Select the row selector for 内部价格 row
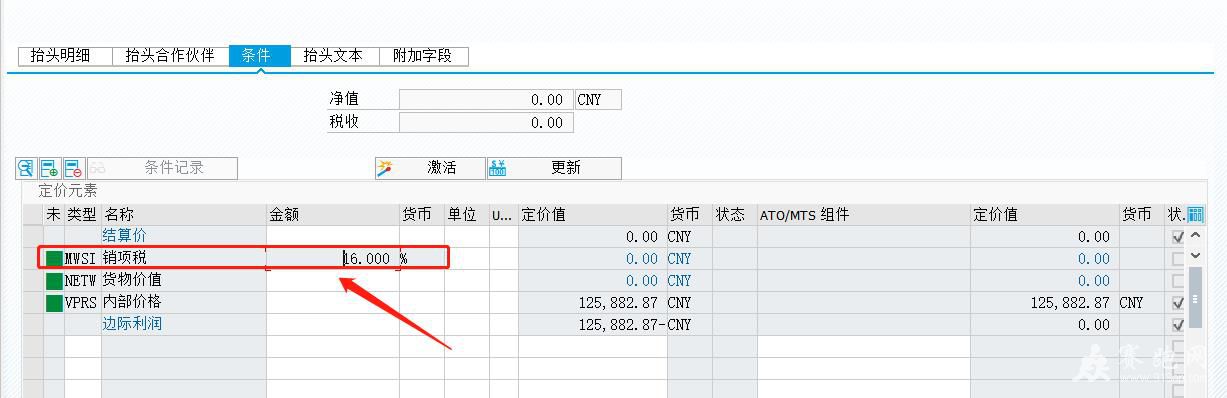The image size is (1227, 398). pos(34,302)
